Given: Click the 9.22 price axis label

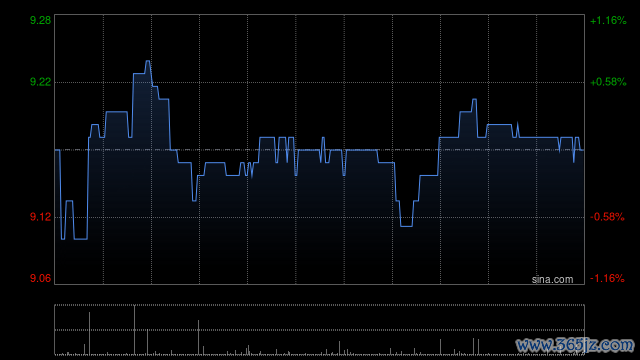Looking at the screenshot, I should coord(40,82).
